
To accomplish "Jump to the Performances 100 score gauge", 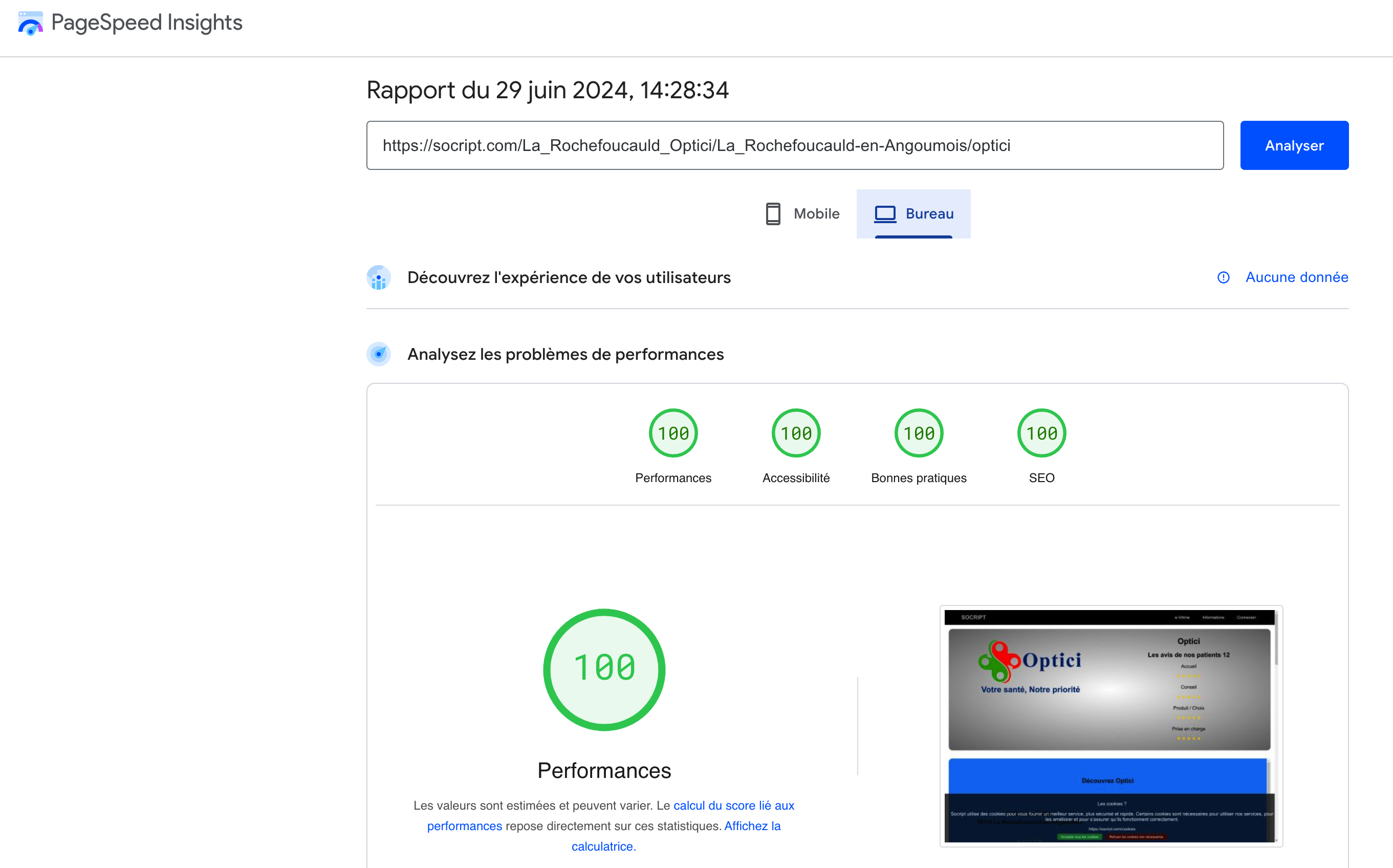I will pos(672,433).
